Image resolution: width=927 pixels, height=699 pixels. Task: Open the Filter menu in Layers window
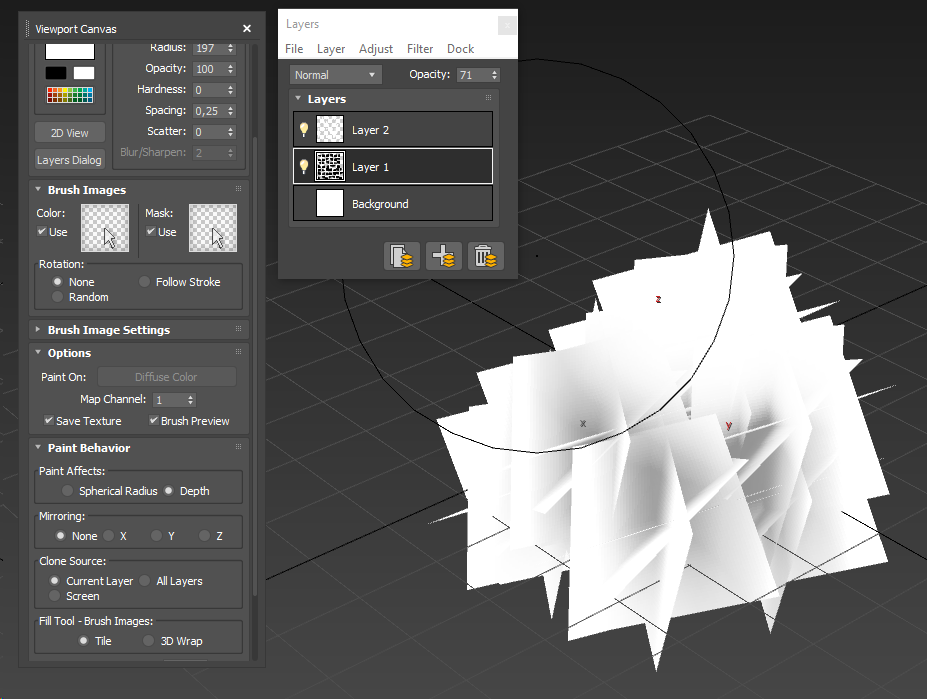pyautogui.click(x=420, y=49)
